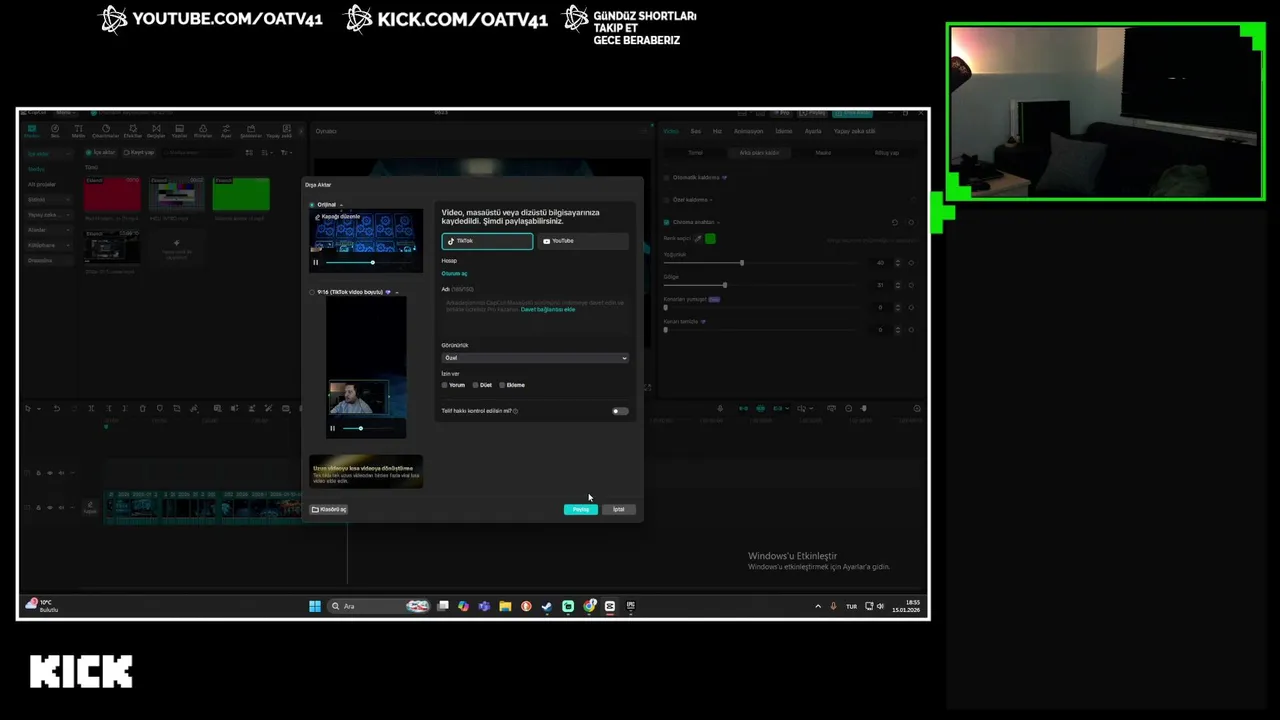Open Google Chrome from the taskbar
Screen dimensions: 1280x720
point(589,606)
